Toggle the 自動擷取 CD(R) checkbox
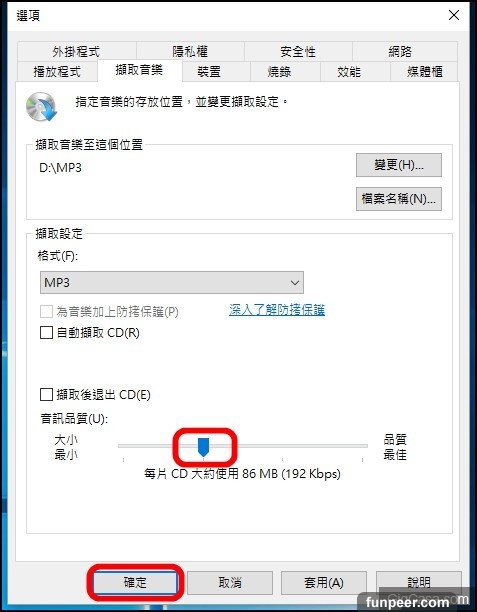 click(x=46, y=333)
